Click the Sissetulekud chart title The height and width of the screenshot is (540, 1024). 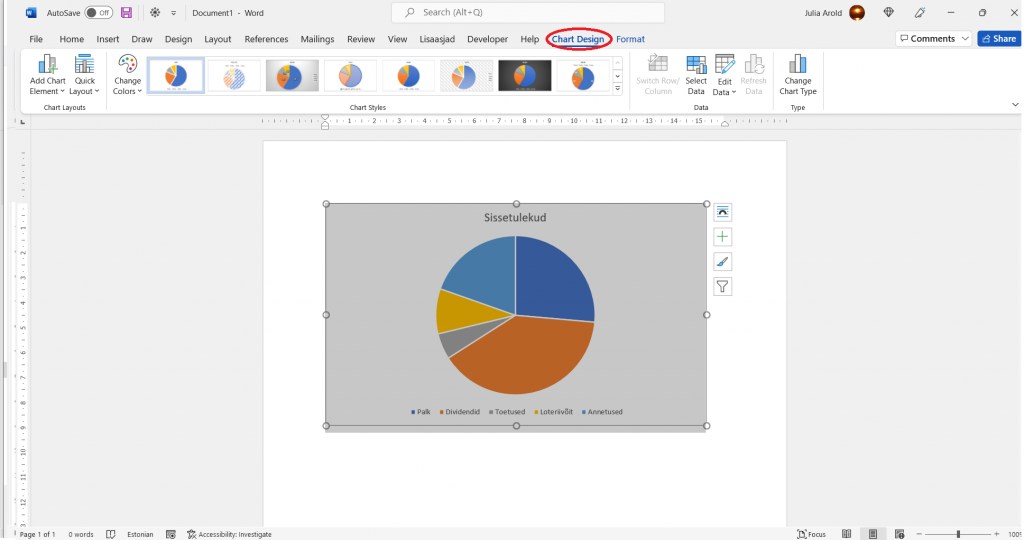515,217
